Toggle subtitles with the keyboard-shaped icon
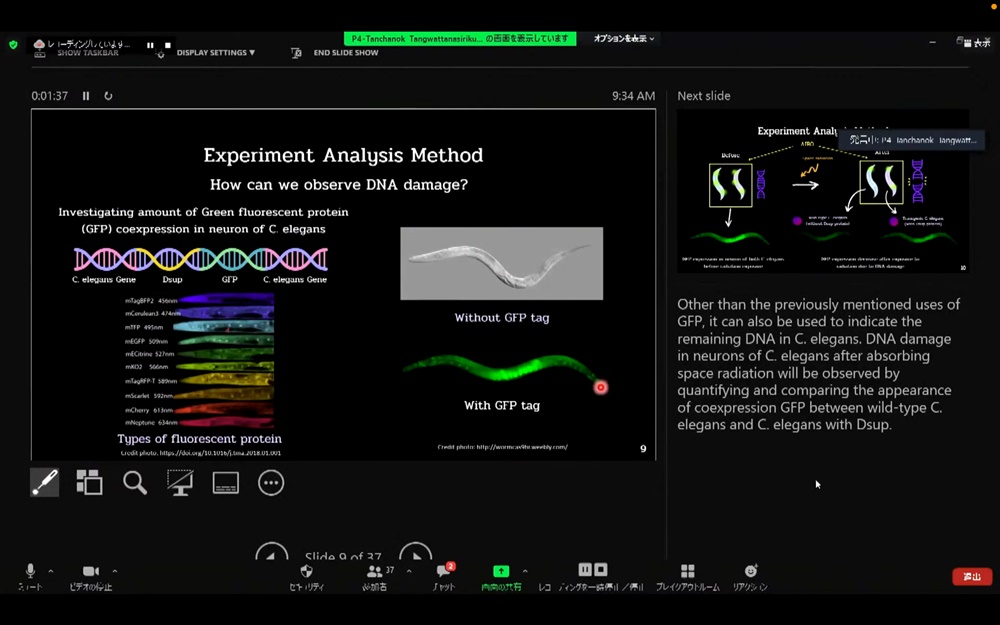Screen dimensions: 1000x625 click(x=226, y=483)
